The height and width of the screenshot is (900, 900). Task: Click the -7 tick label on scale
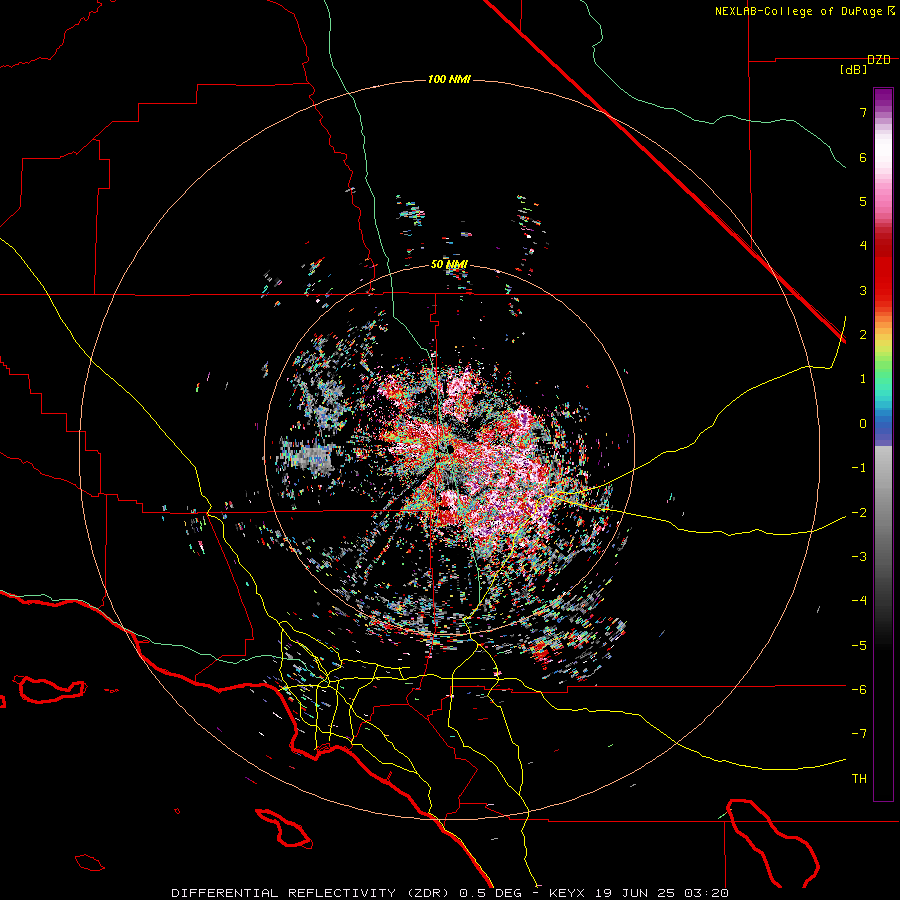859,734
